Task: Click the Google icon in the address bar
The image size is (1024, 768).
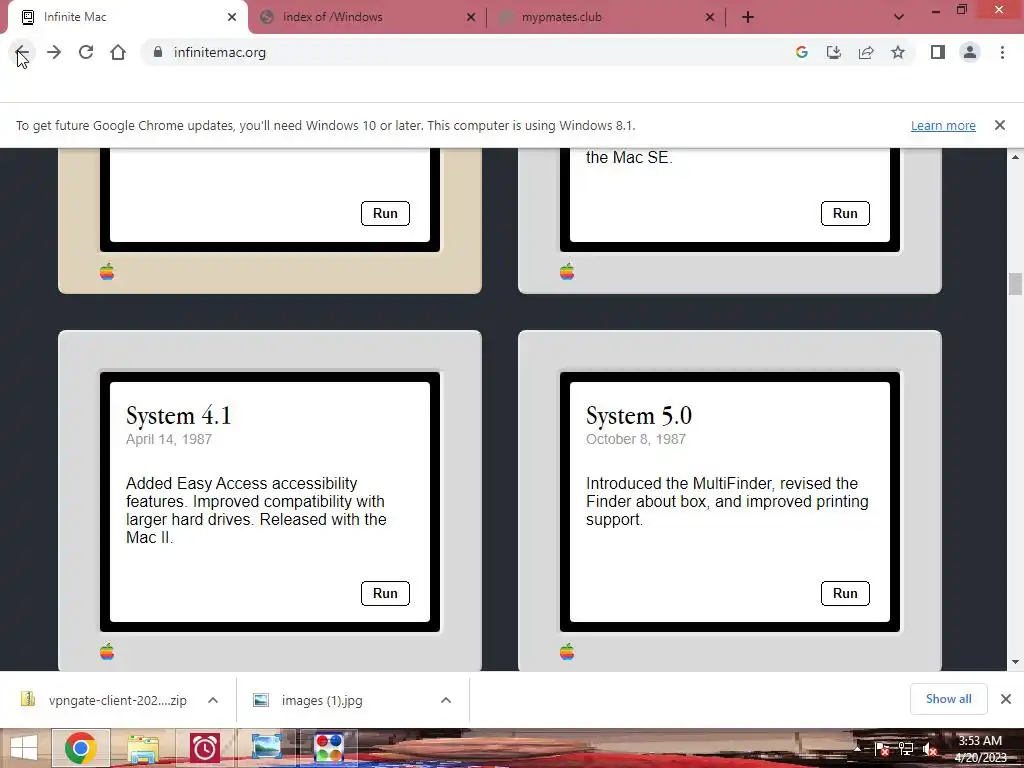Action: 802,52
